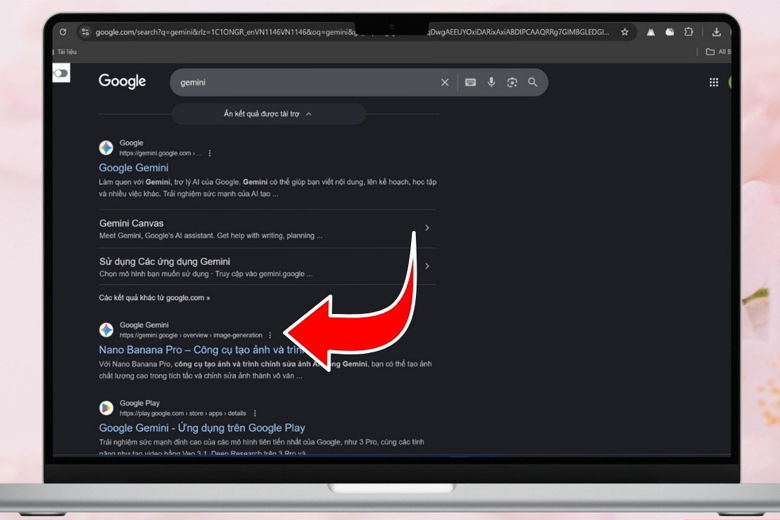
Task: Click into the 'gemini' search input field
Action: click(300, 82)
